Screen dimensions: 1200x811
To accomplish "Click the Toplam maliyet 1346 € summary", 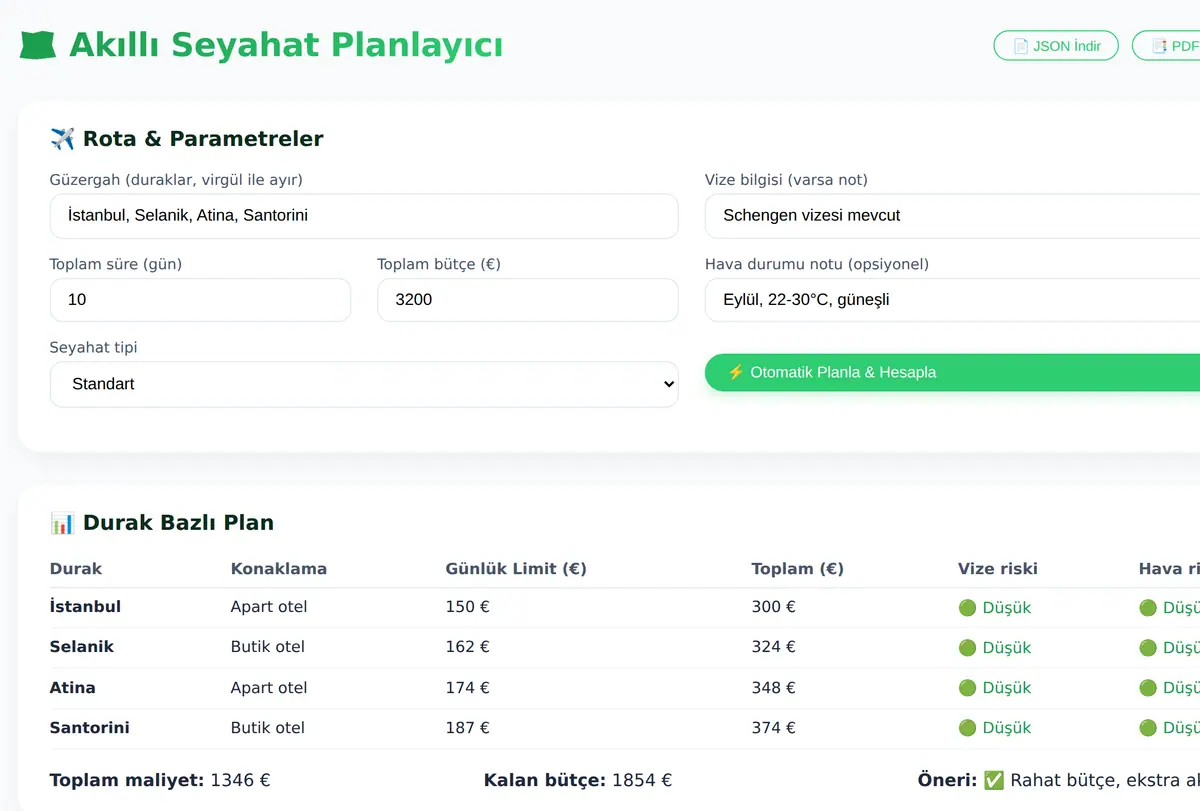I will pos(160,780).
